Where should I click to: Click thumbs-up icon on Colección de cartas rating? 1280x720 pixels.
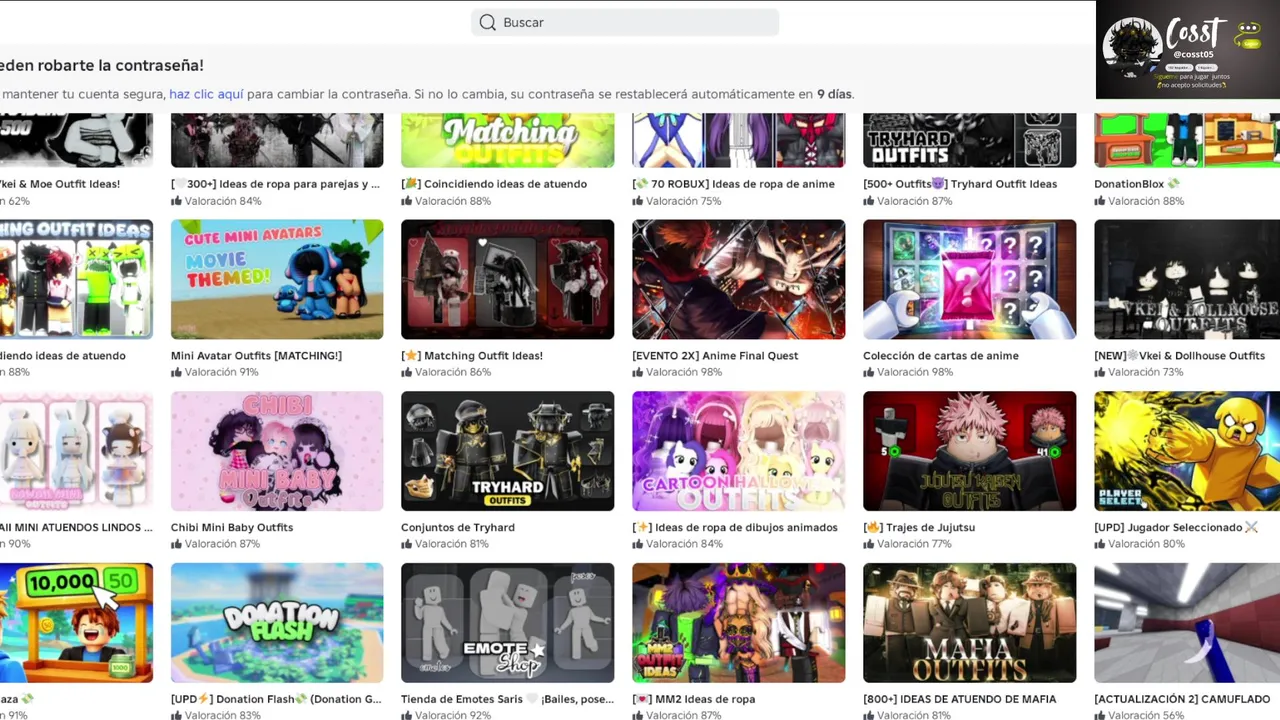pos(868,372)
